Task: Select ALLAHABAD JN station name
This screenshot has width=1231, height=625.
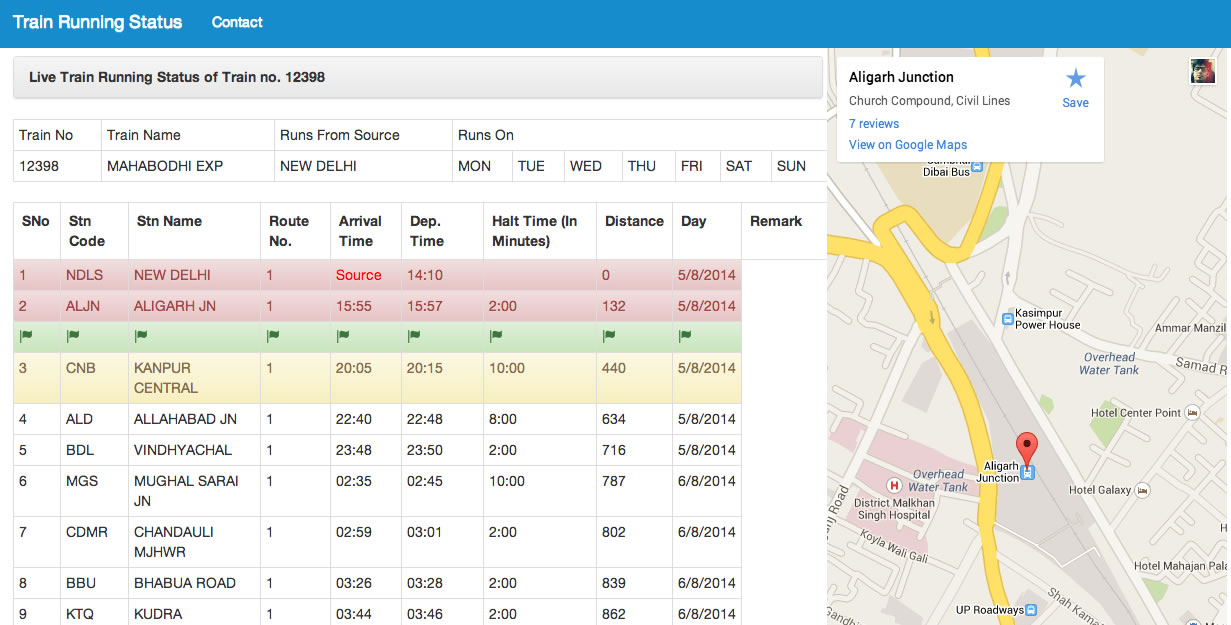Action: click(x=185, y=419)
